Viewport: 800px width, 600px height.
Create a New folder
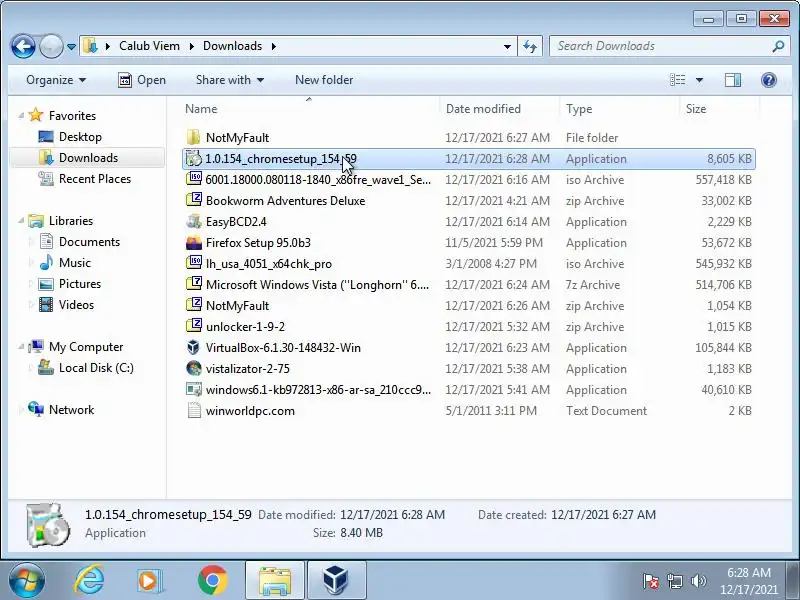[324, 80]
